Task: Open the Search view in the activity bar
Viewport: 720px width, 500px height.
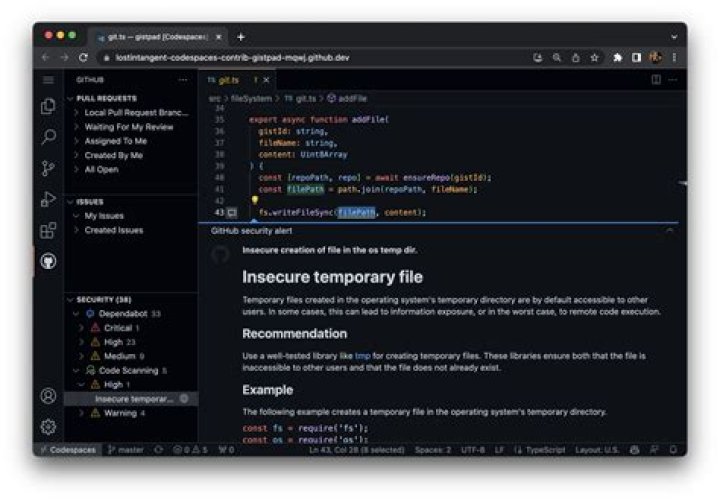Action: pyautogui.click(x=48, y=137)
